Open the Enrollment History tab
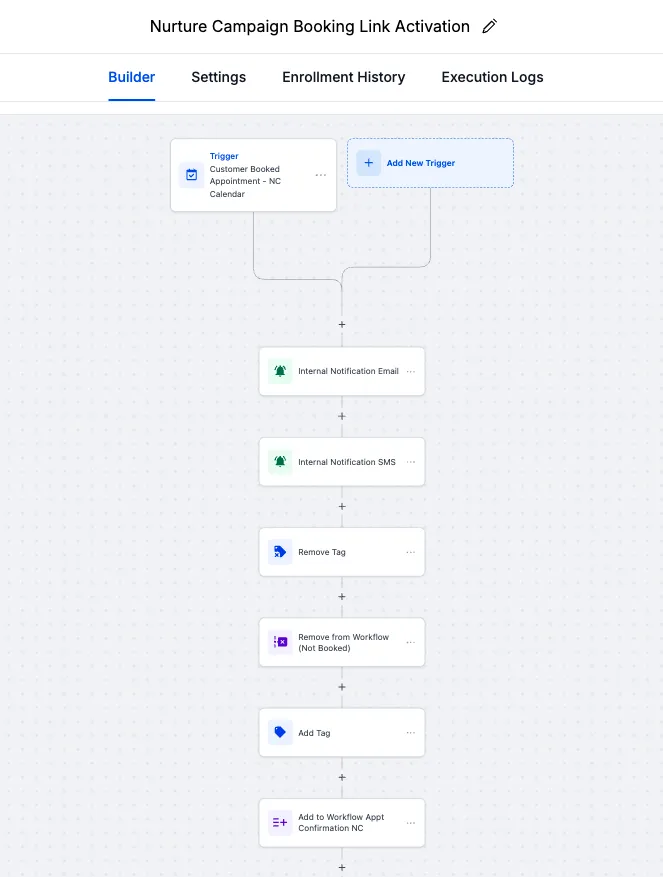Viewport: 663px width, 877px height. [x=343, y=77]
